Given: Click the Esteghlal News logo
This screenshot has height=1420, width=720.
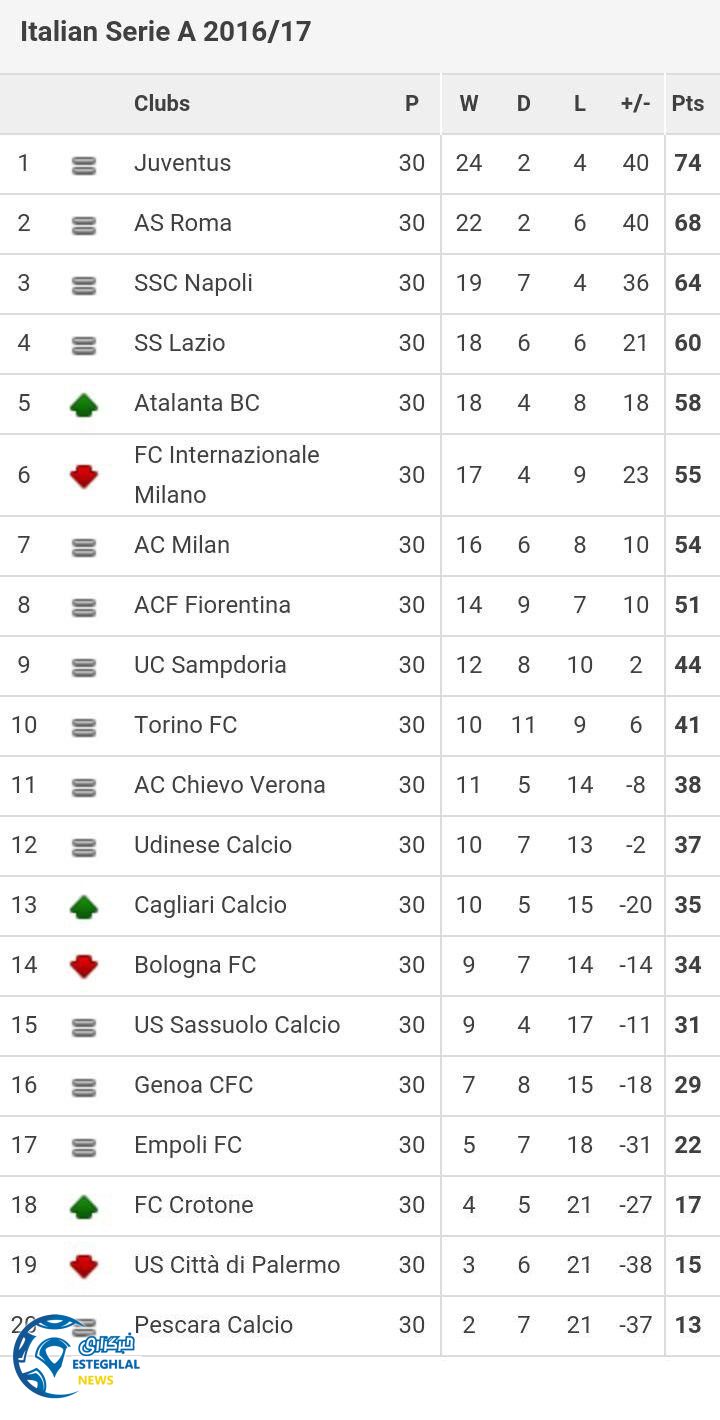Looking at the screenshot, I should tap(74, 1357).
